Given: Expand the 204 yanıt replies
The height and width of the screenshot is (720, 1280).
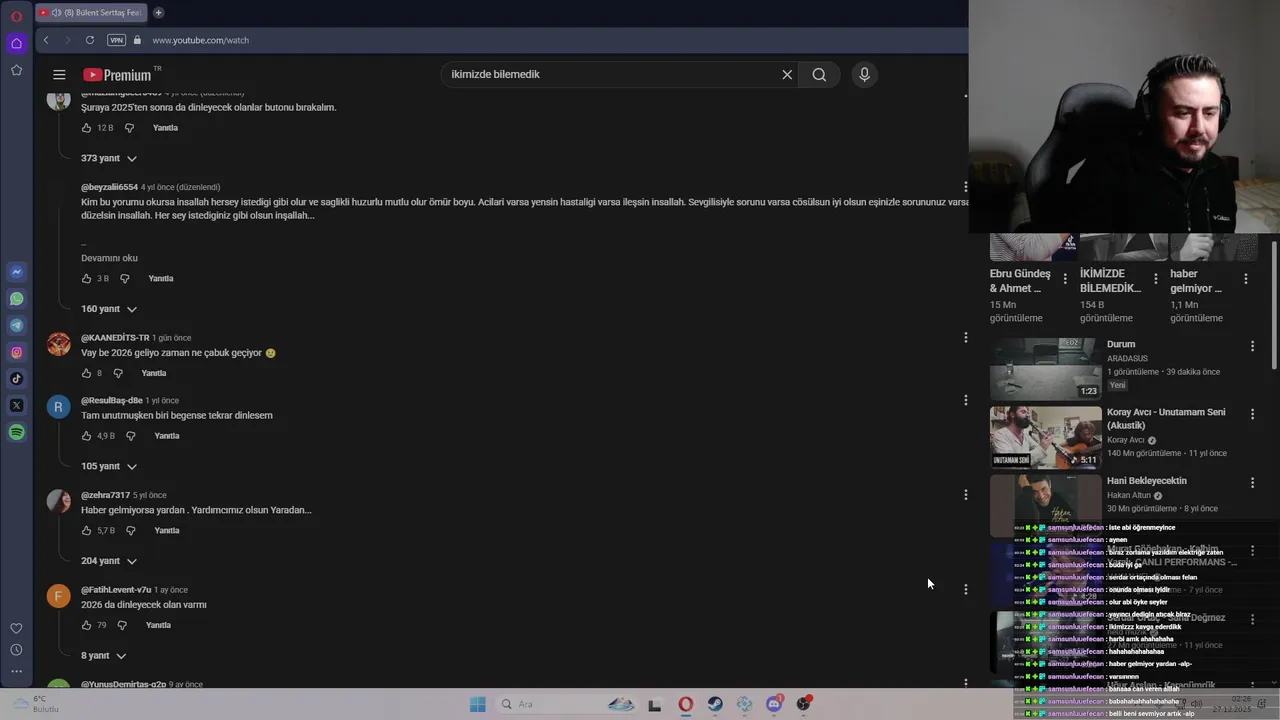Looking at the screenshot, I should (x=109, y=561).
